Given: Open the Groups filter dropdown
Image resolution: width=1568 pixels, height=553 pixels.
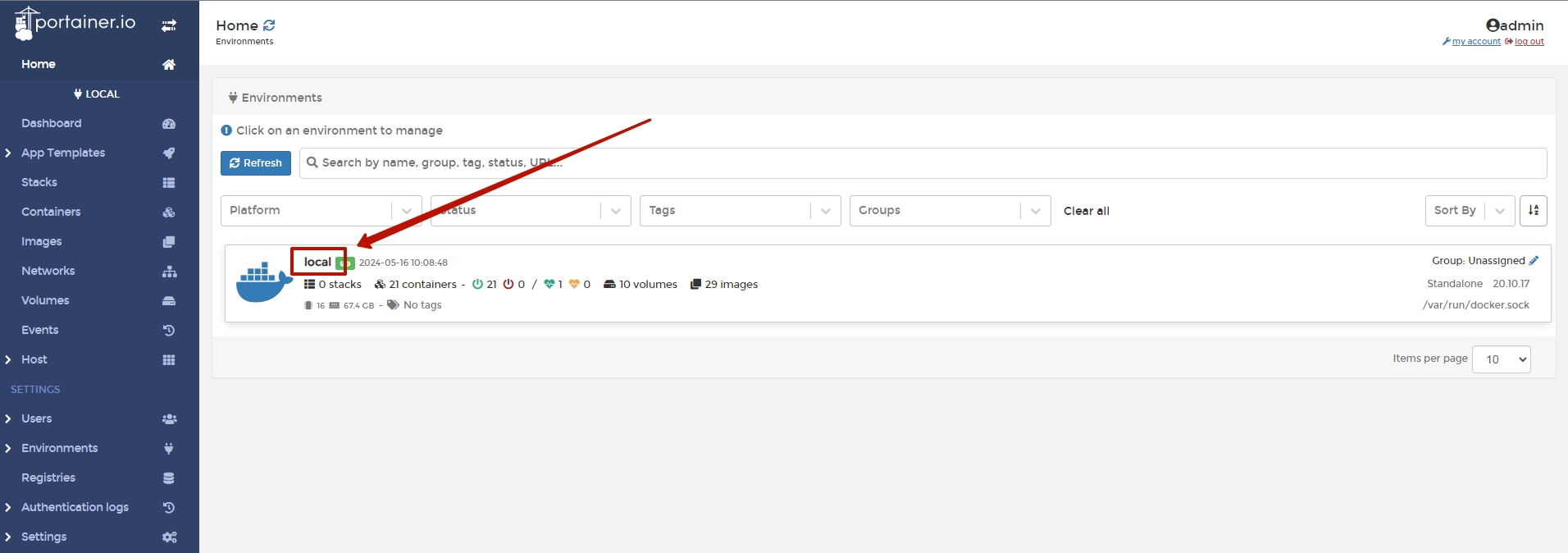Looking at the screenshot, I should pos(950,211).
